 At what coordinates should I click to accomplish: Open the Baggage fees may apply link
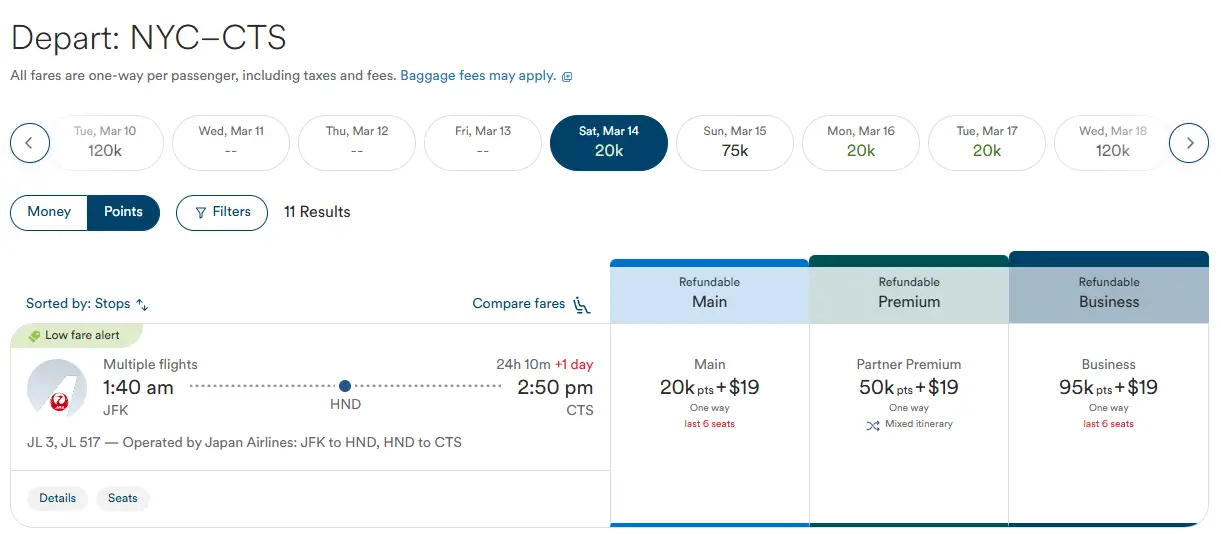pos(478,76)
